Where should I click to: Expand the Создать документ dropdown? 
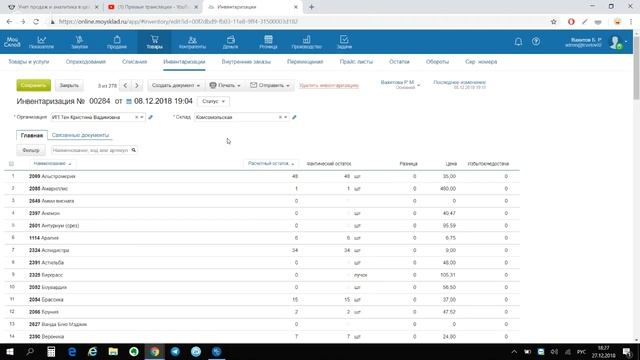point(176,85)
